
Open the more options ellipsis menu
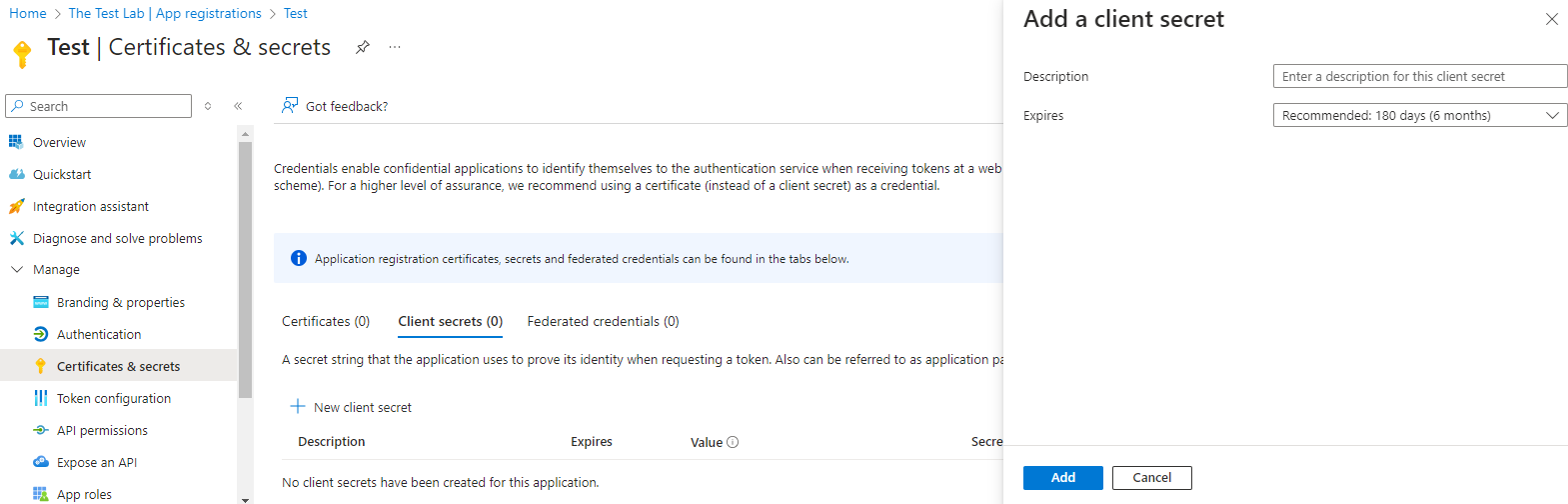395,47
